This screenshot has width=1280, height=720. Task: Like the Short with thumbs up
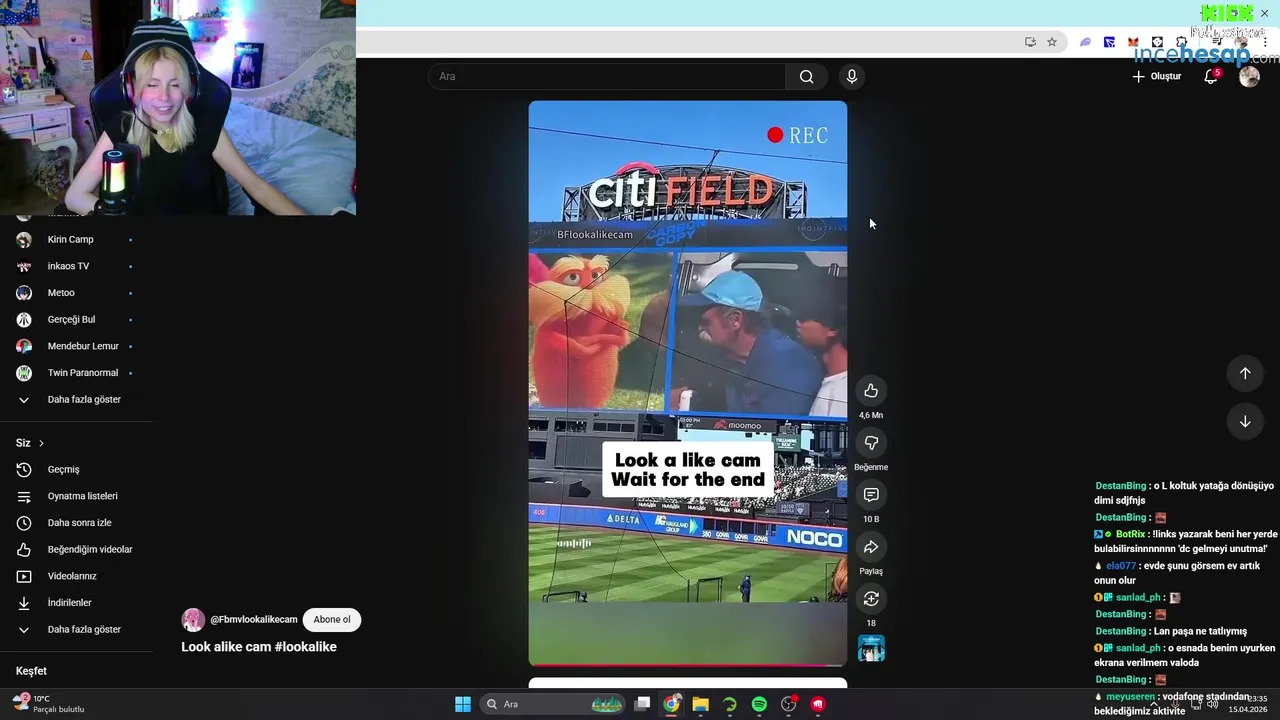click(x=871, y=391)
